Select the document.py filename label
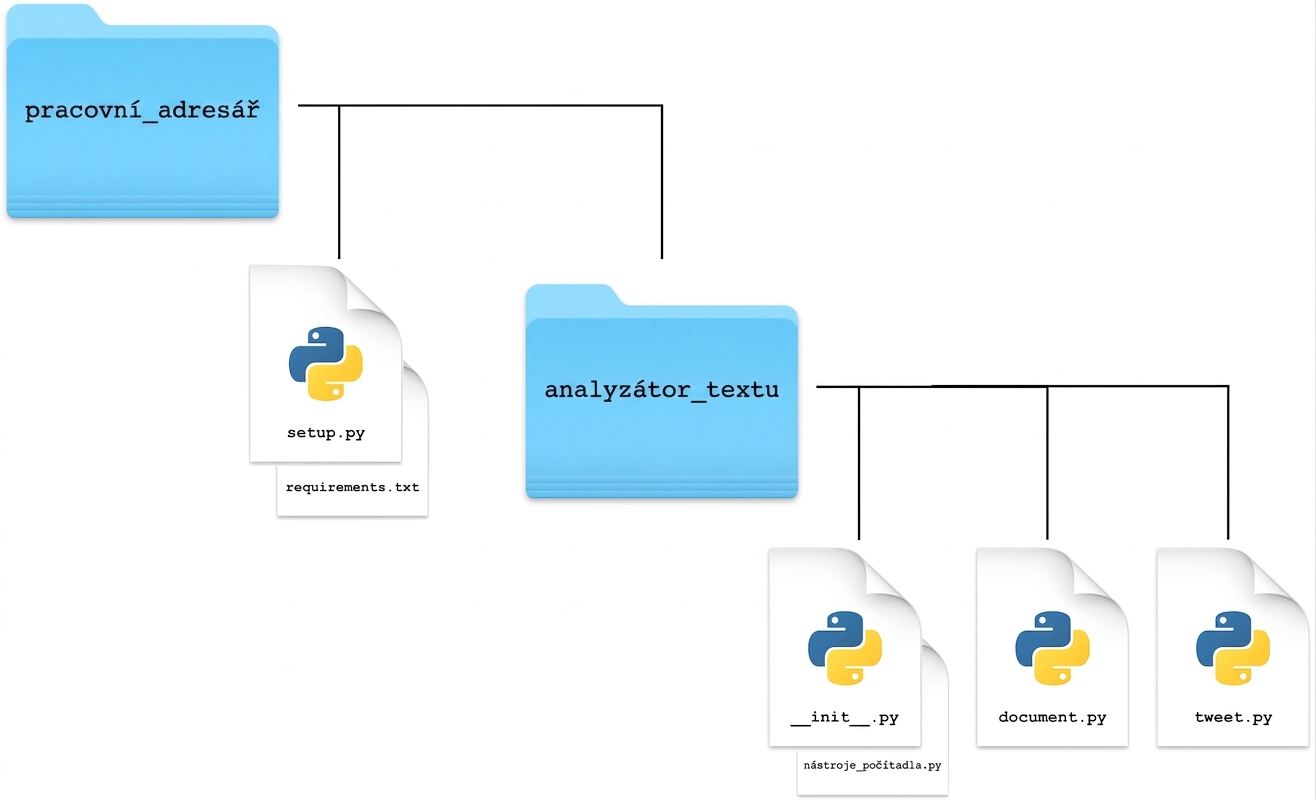Viewport: 1316px width, 800px height. pos(1053,717)
